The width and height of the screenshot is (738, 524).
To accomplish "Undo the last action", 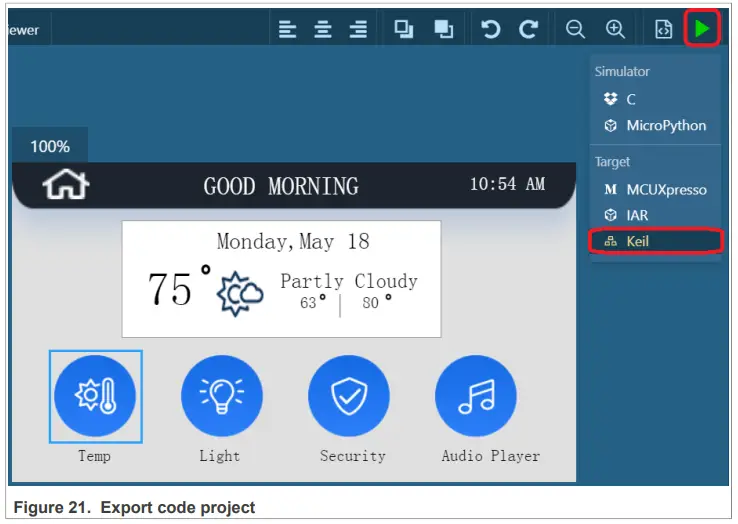I will point(490,29).
